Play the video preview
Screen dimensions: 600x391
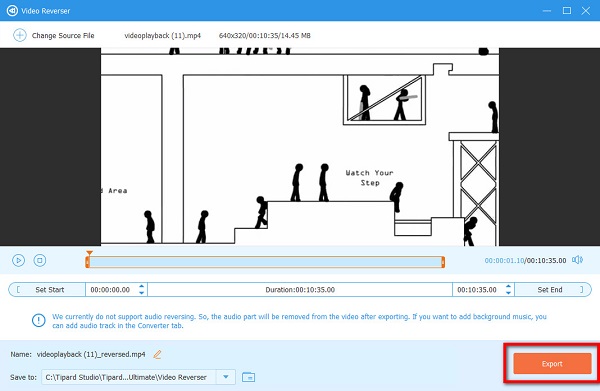pos(18,261)
